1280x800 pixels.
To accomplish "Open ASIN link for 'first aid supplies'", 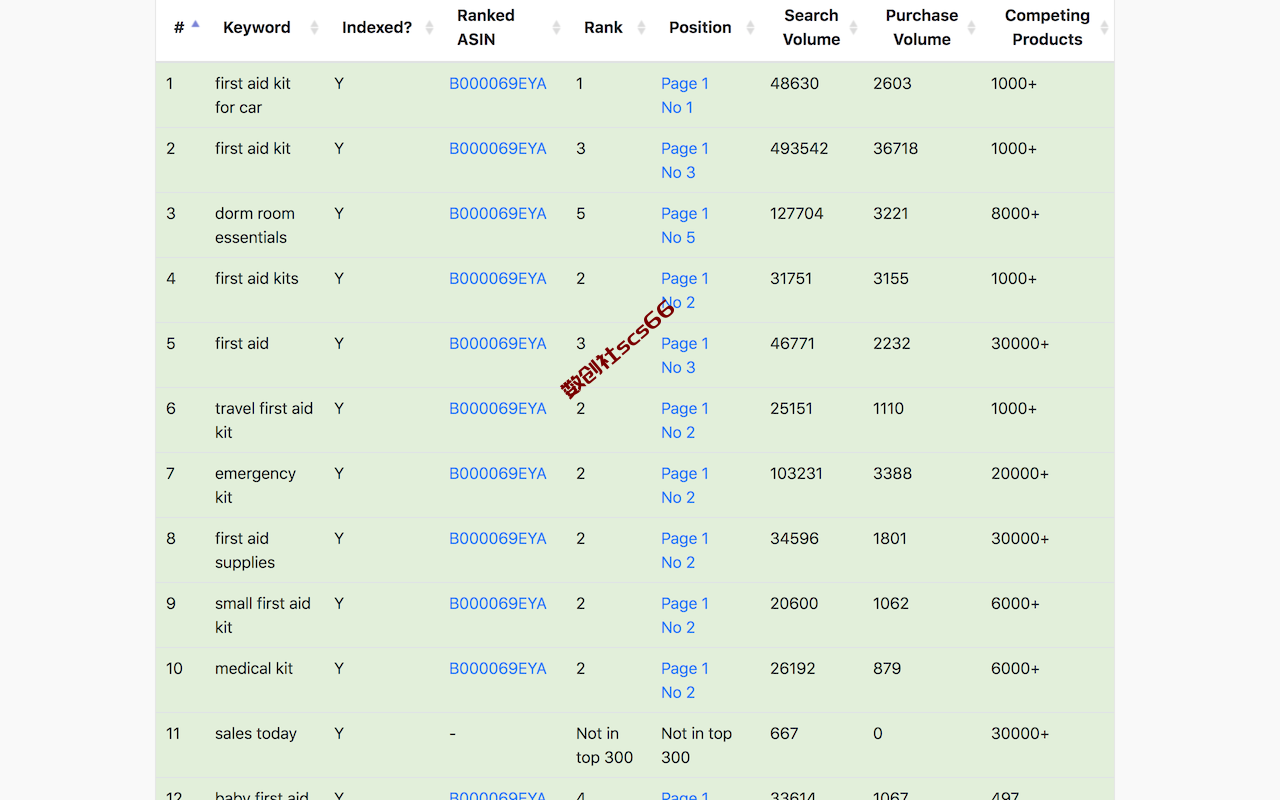I will pos(498,539).
